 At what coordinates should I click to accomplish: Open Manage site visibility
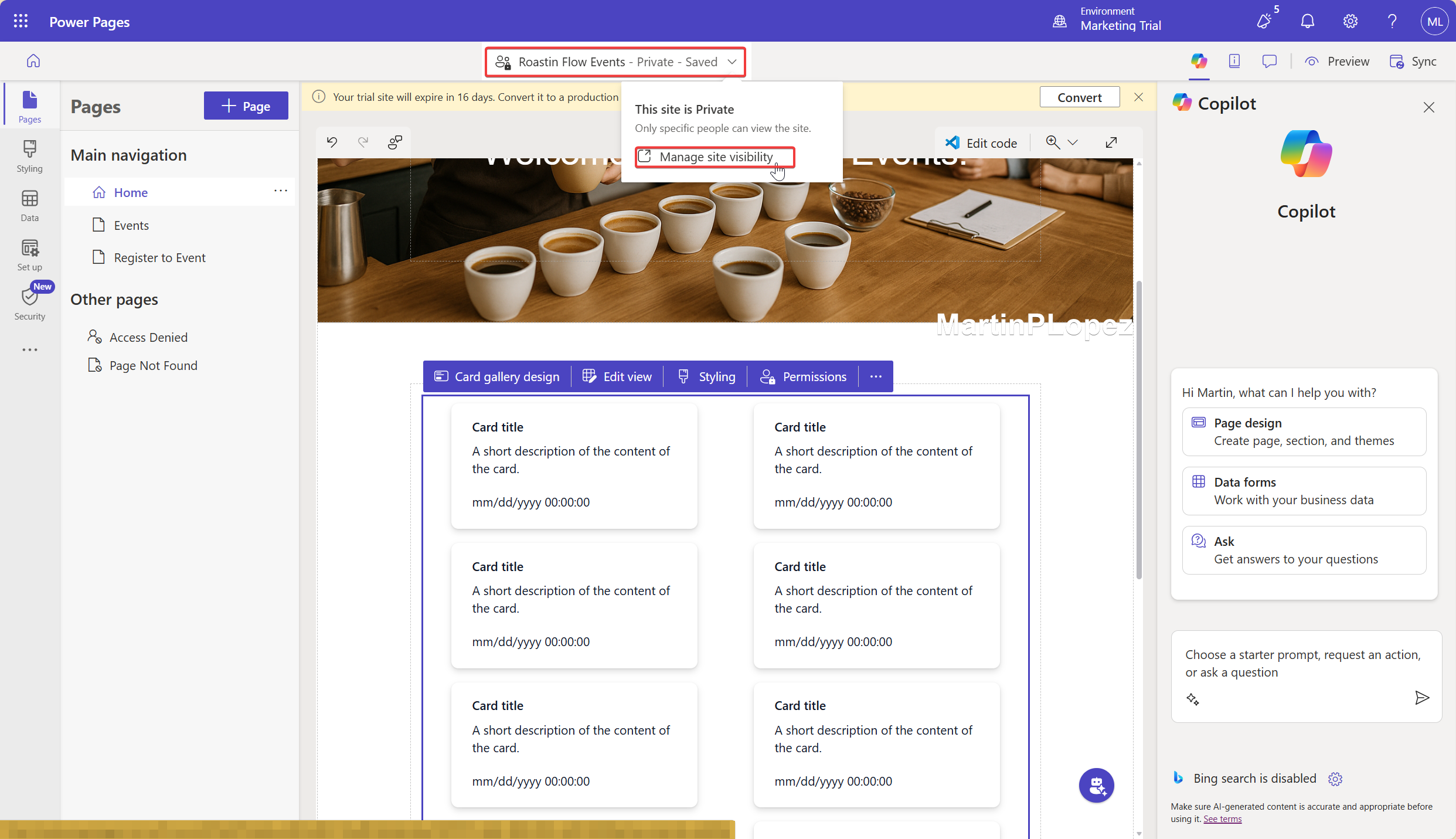[x=715, y=157]
